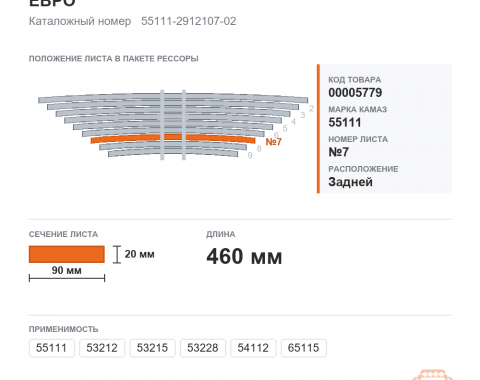The height and width of the screenshot is (380, 480).
Task: Click the РАСПОЛОЖЕНИЕ label
Action: pos(363,169)
